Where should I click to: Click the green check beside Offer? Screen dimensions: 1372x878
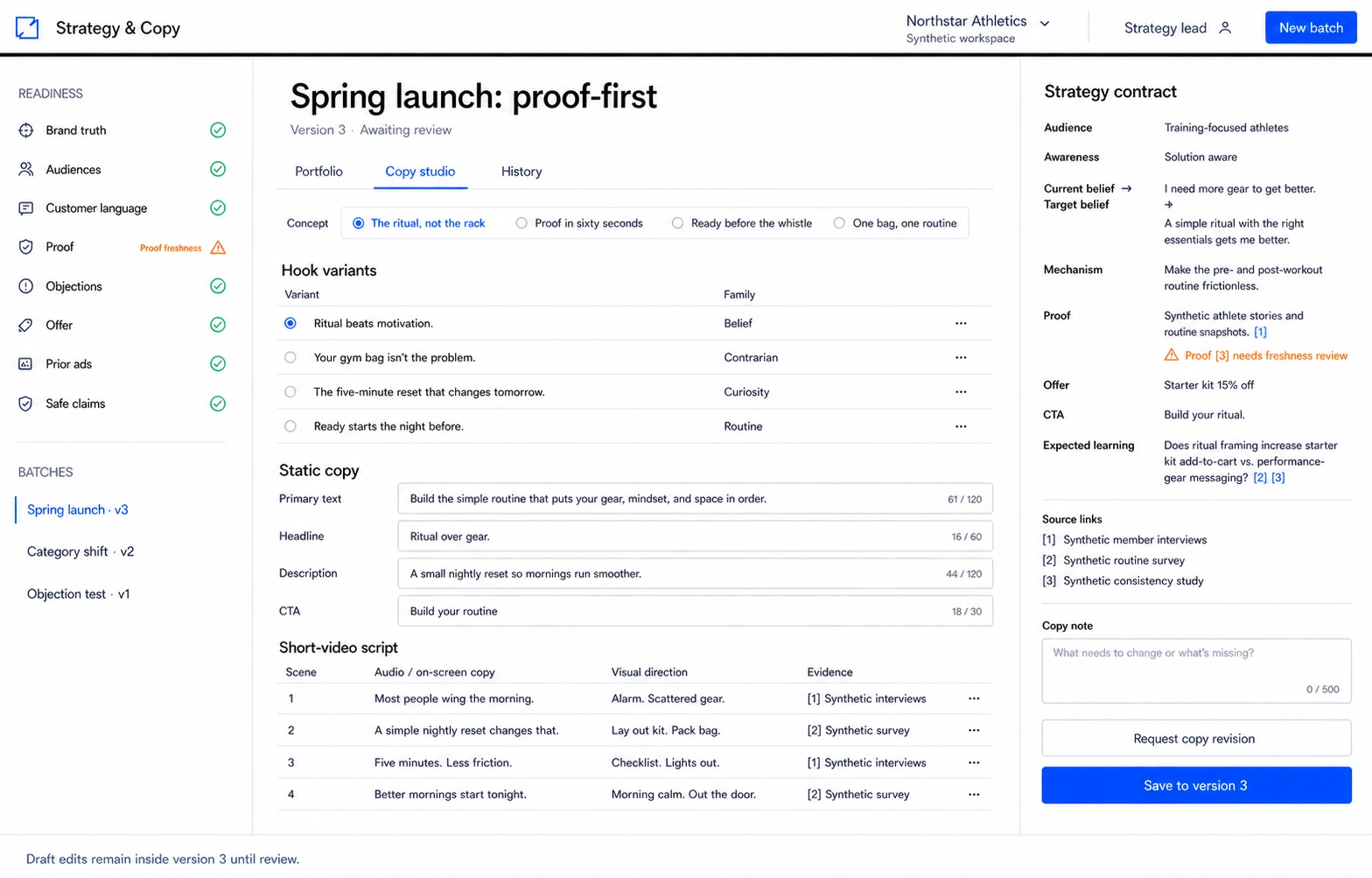(218, 325)
